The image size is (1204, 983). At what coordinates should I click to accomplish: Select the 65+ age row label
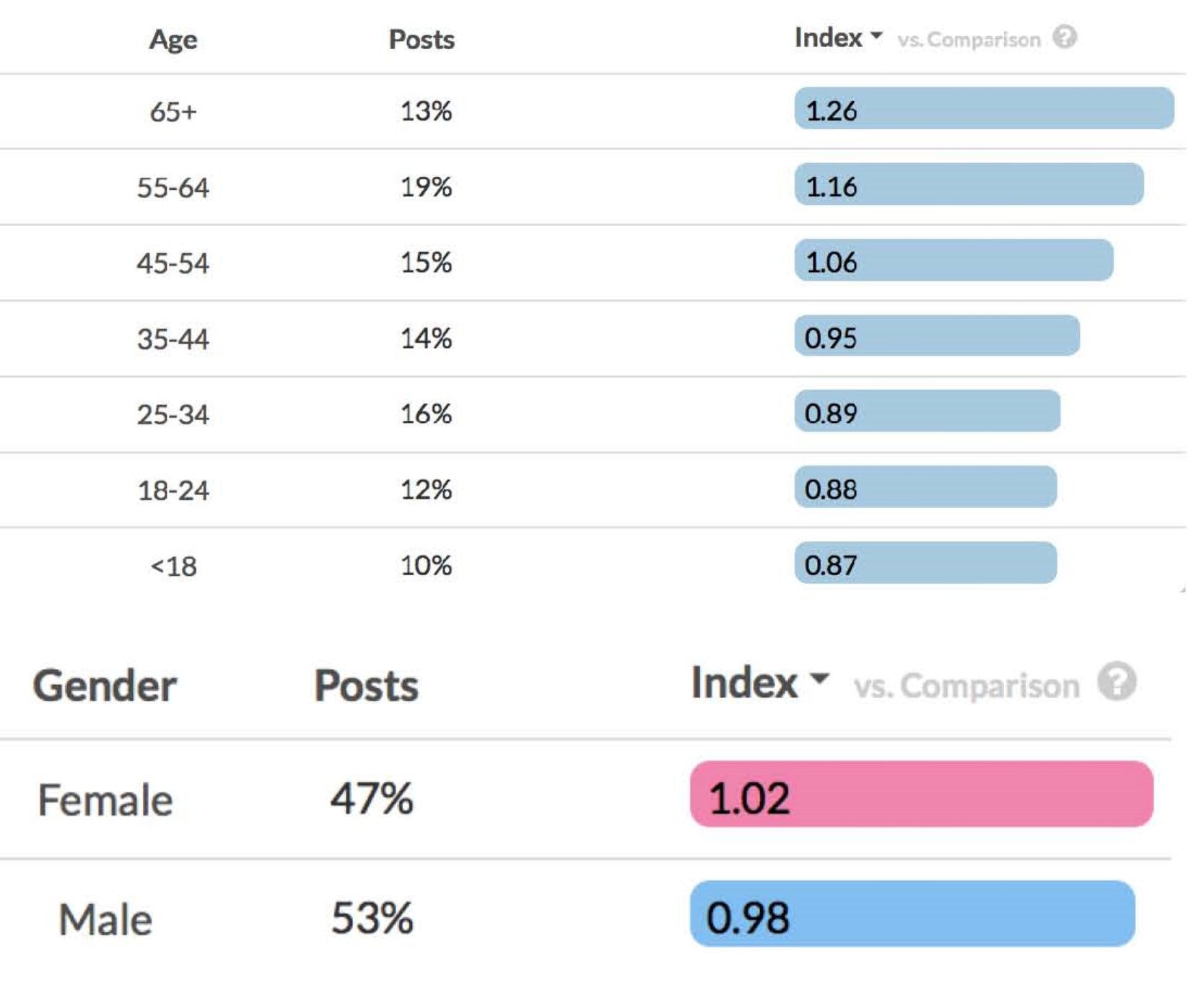[173, 112]
